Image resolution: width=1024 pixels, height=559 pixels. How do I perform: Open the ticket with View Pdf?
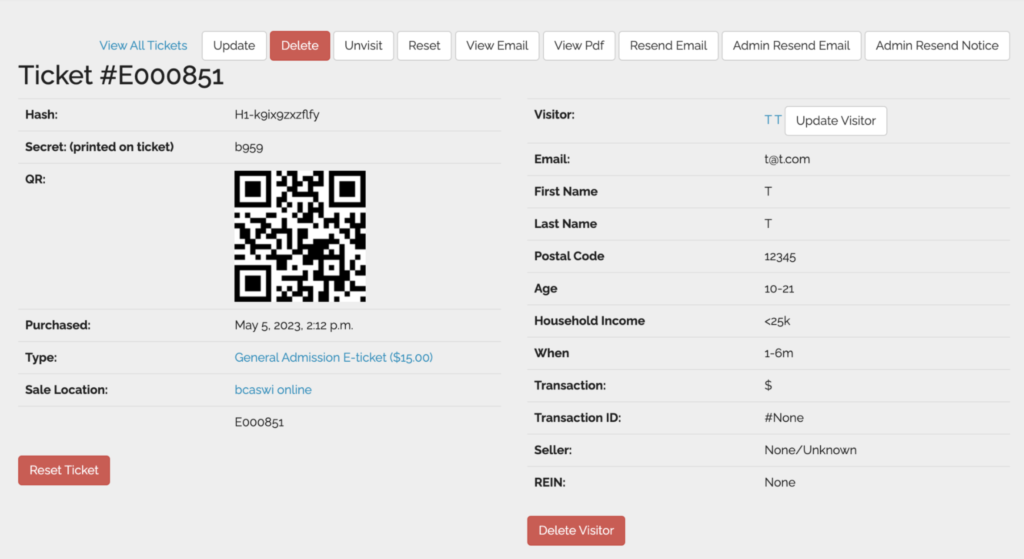pyautogui.click(x=579, y=46)
